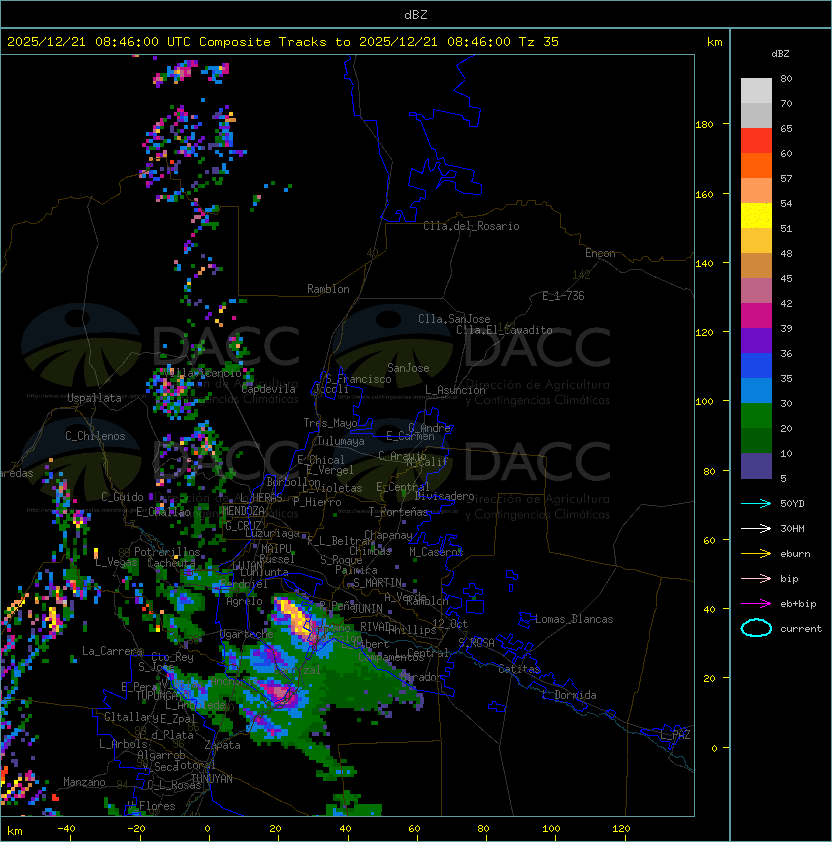Select the 12_Oct map label
Image resolution: width=832 pixels, height=842 pixels.
click(450, 624)
